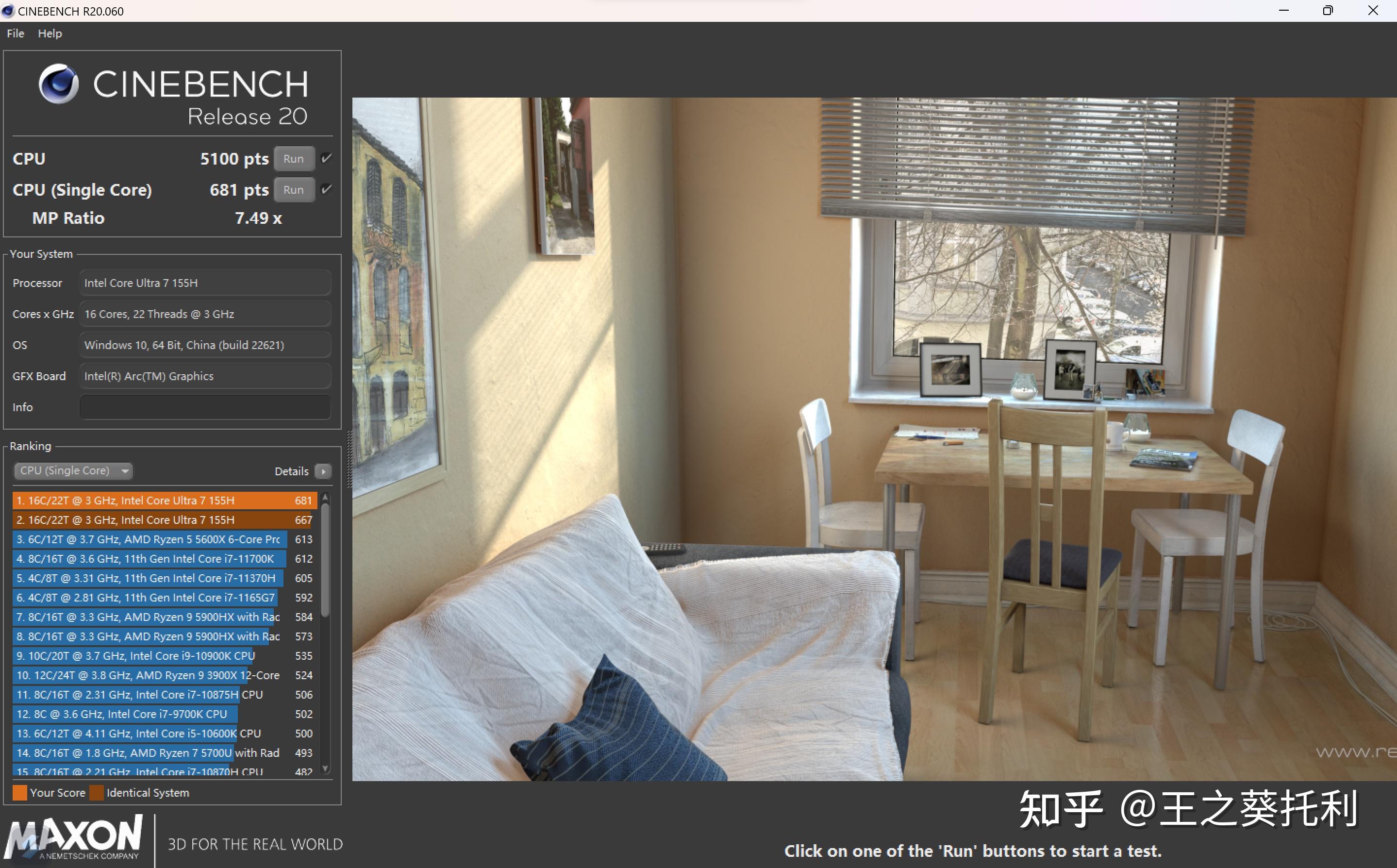This screenshot has height=868, width=1397.
Task: Toggle the CPU test checkbox
Action: (326, 158)
